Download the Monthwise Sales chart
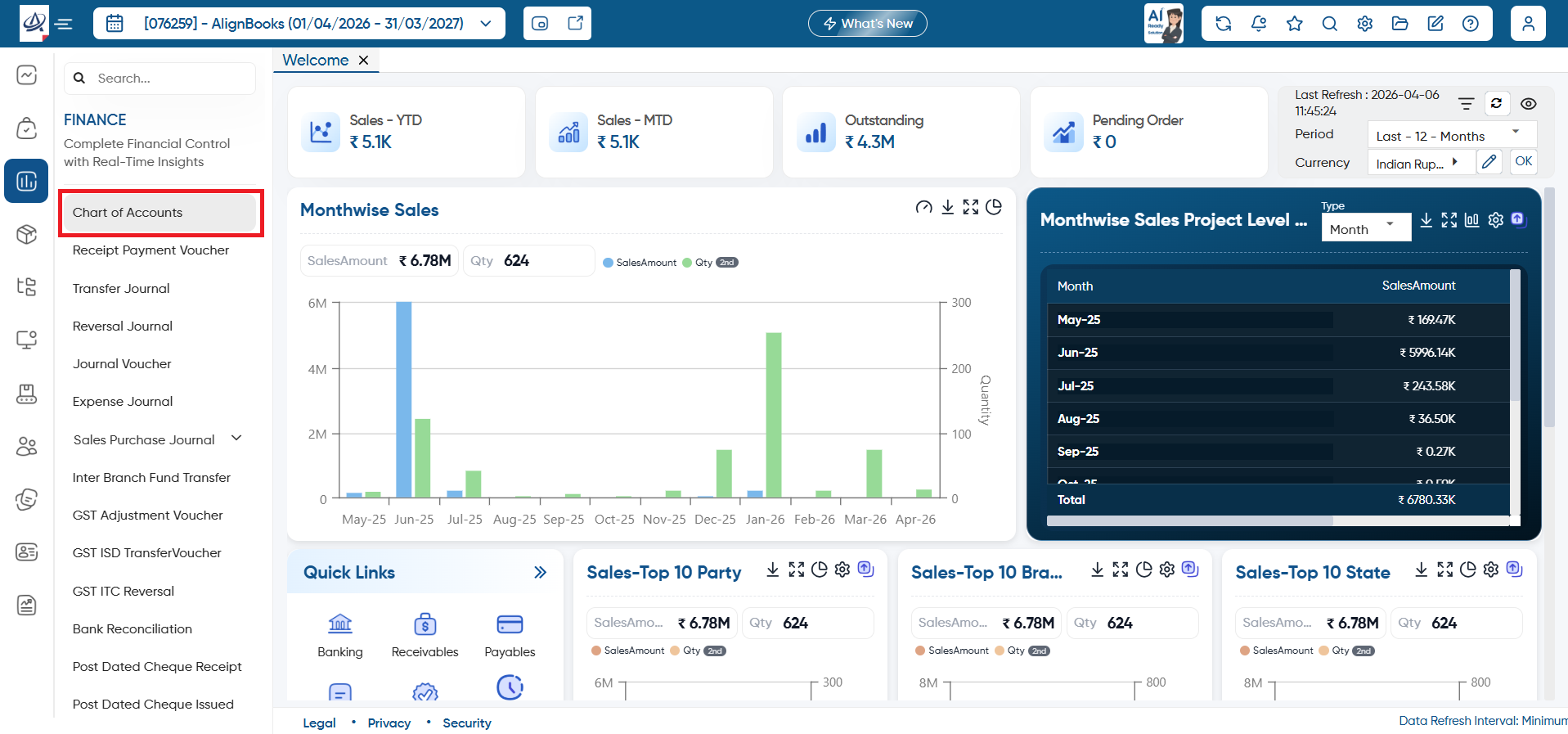The width and height of the screenshot is (1568, 734). pos(947,207)
